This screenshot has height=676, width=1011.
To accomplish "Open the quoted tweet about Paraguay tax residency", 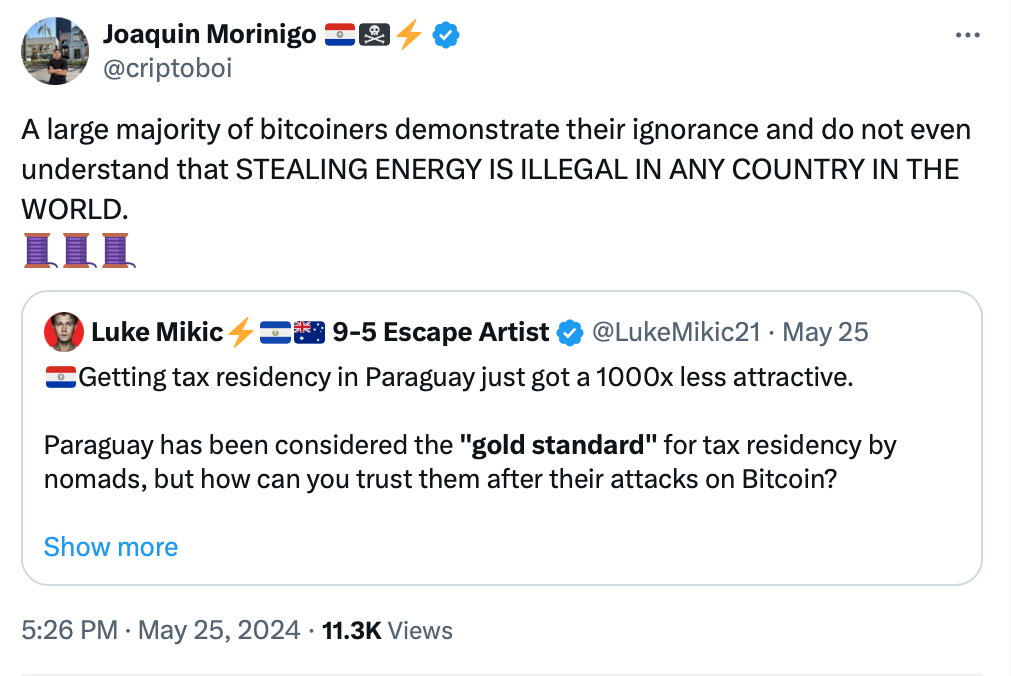I will click(502, 439).
